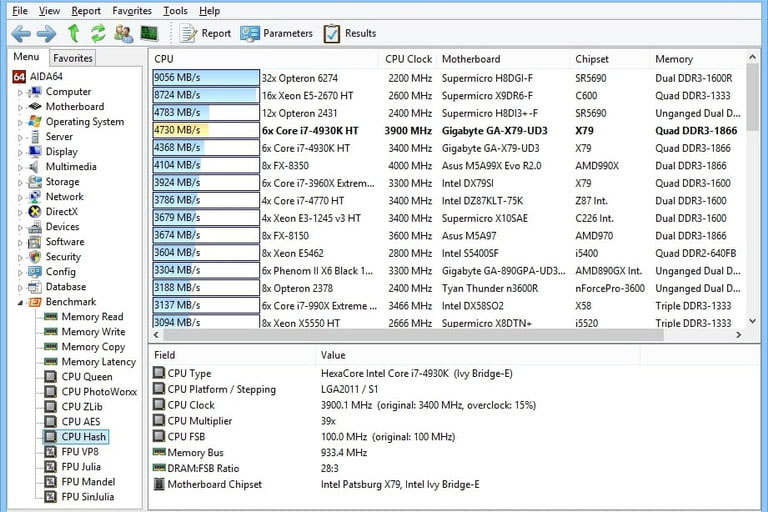Click the FPU Julia benchmark icon
Viewport: 768px width, 512px height.
click(x=50, y=467)
